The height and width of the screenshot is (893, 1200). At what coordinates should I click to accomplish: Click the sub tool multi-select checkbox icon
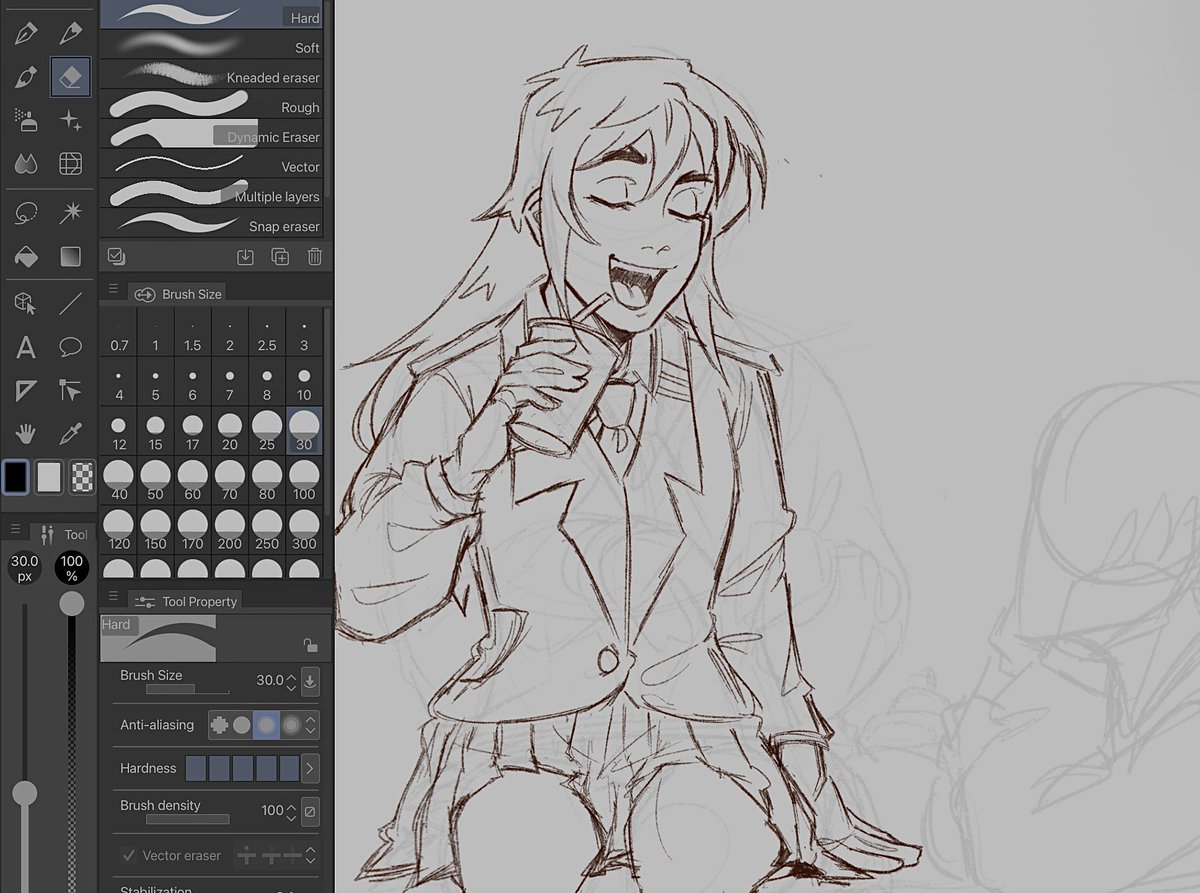click(x=116, y=256)
